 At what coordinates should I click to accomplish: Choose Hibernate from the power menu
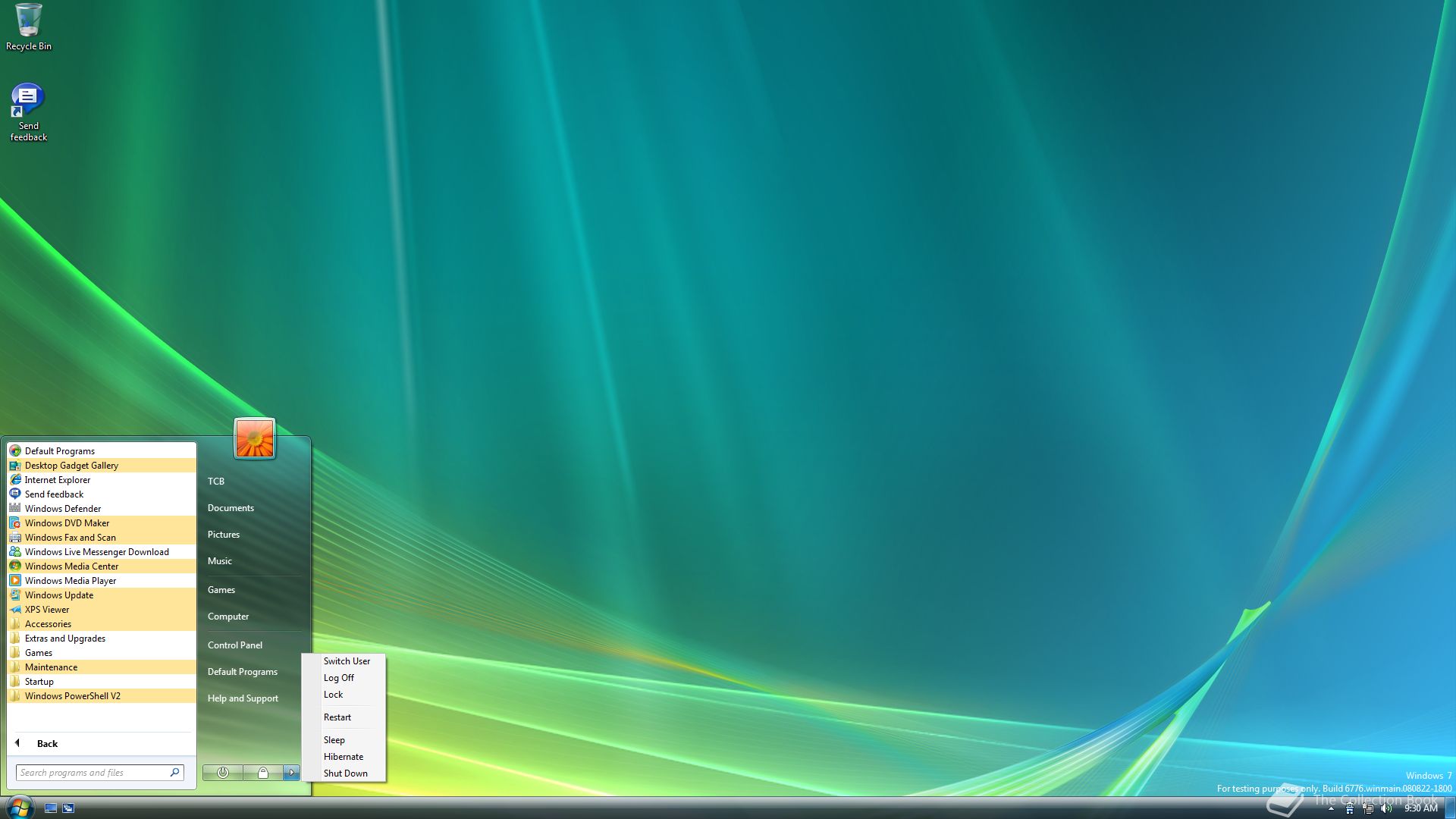point(344,757)
